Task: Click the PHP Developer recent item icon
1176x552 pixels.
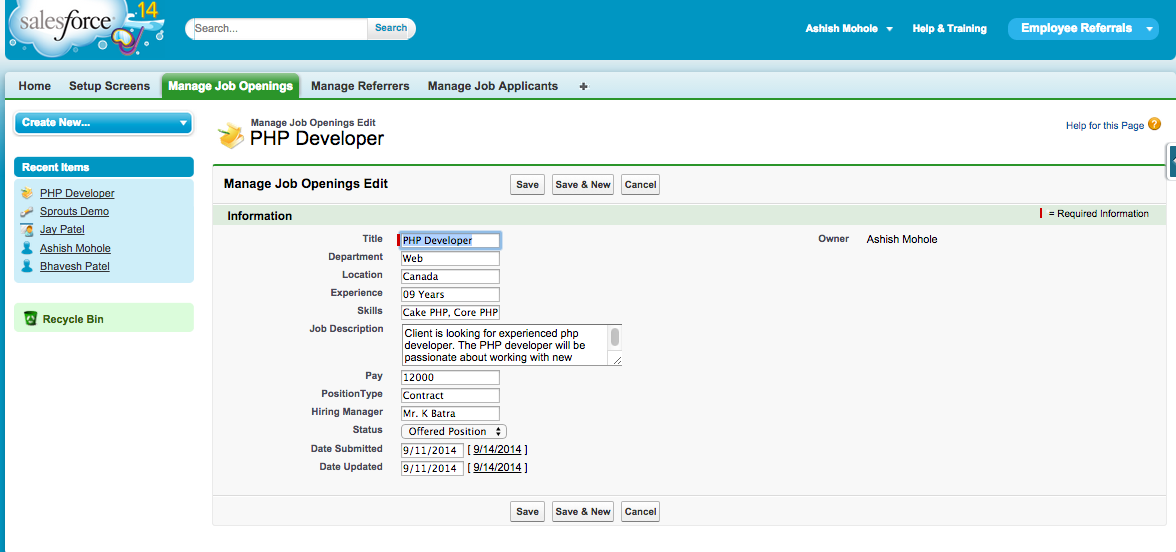Action: 27,194
